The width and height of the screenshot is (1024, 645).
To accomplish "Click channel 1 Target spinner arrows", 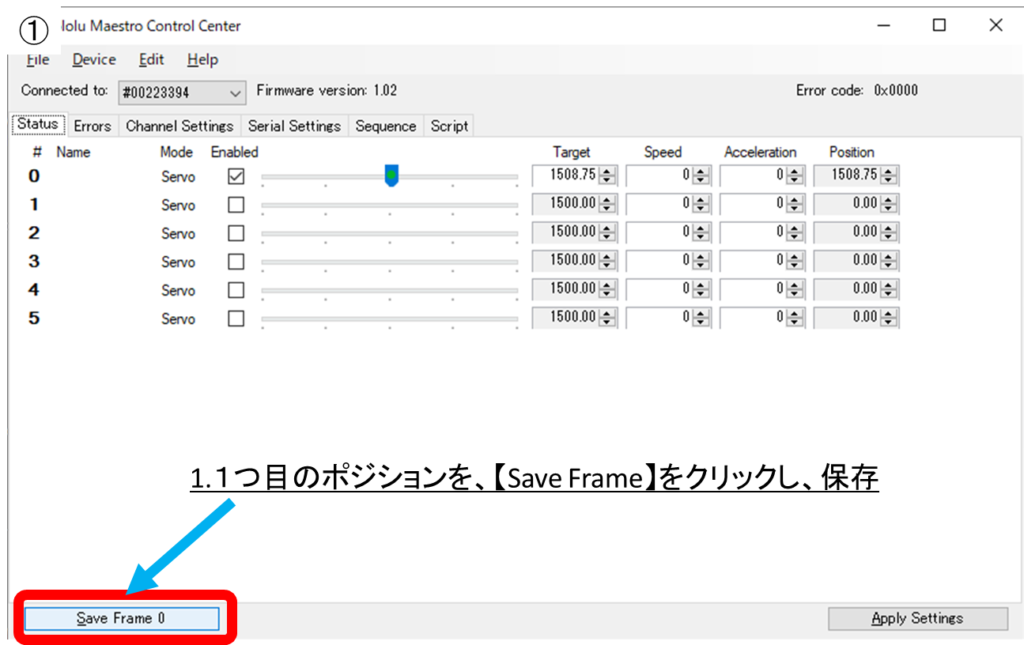I will pyautogui.click(x=607, y=204).
